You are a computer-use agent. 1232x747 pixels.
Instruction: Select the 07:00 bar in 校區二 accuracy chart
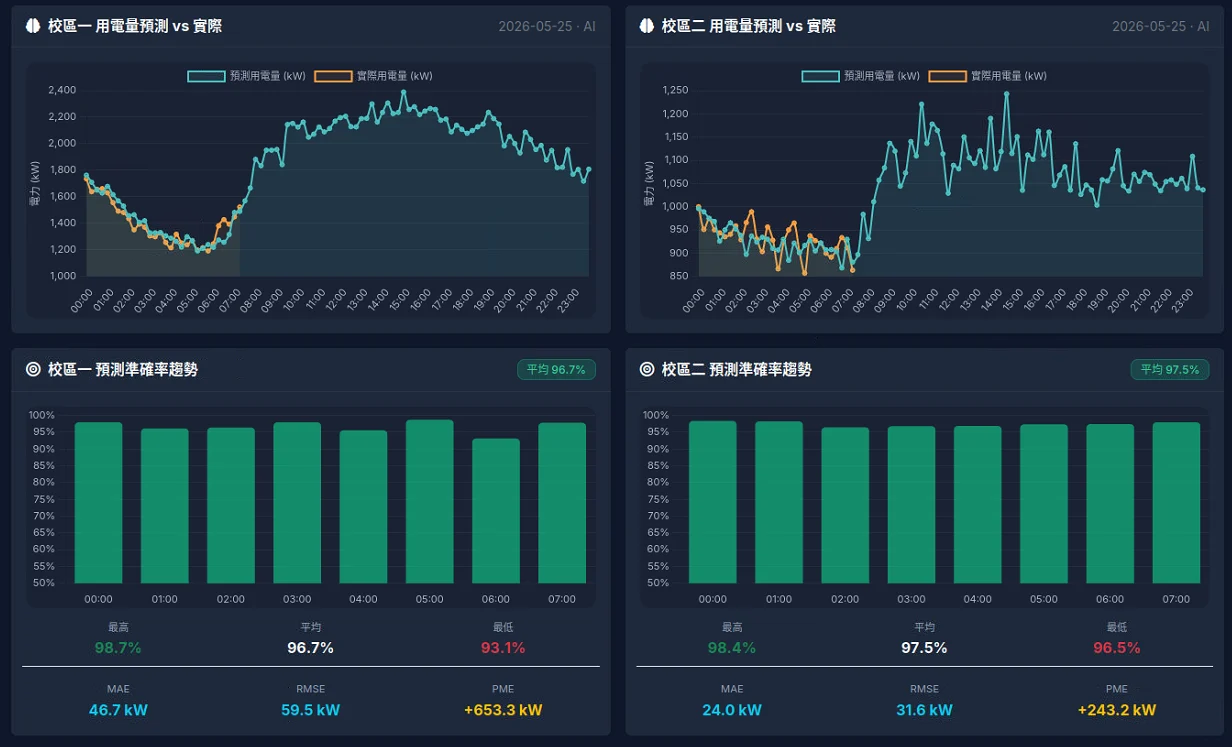[1176, 503]
